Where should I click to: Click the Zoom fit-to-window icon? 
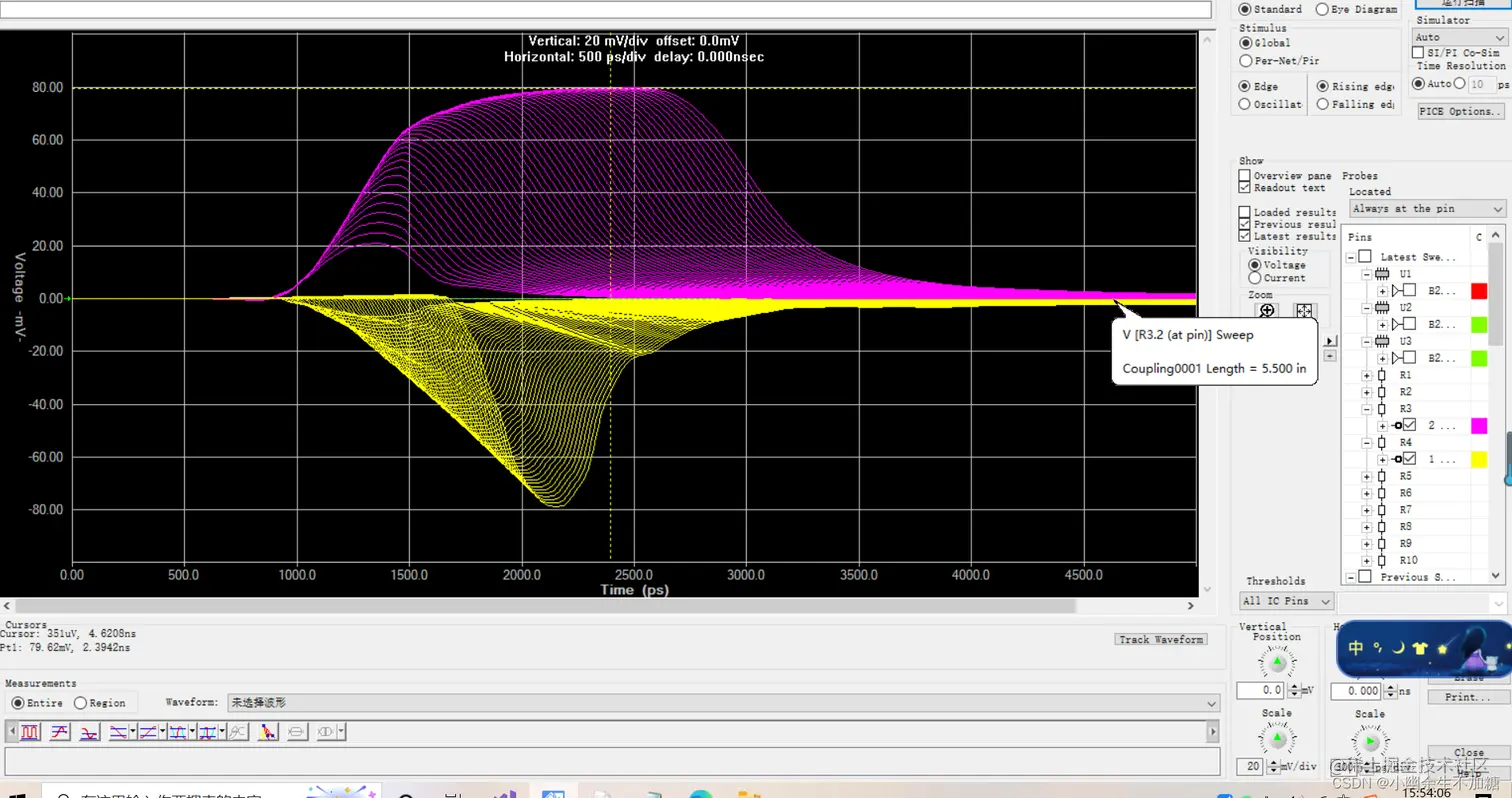1304,311
